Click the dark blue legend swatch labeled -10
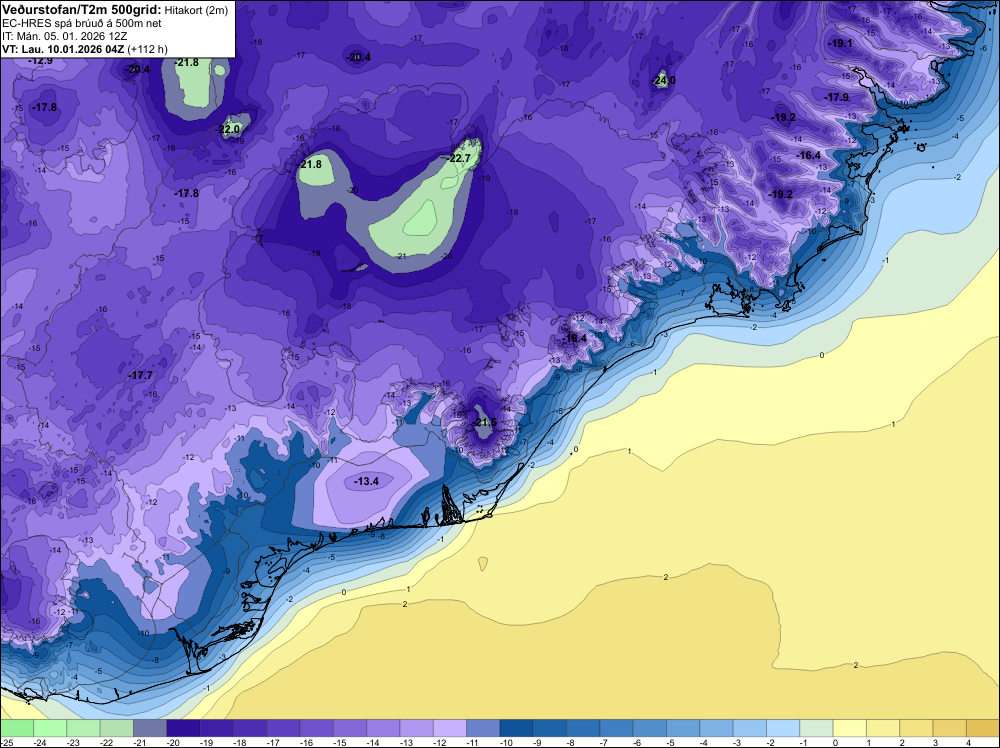The image size is (1000, 748). (517, 728)
